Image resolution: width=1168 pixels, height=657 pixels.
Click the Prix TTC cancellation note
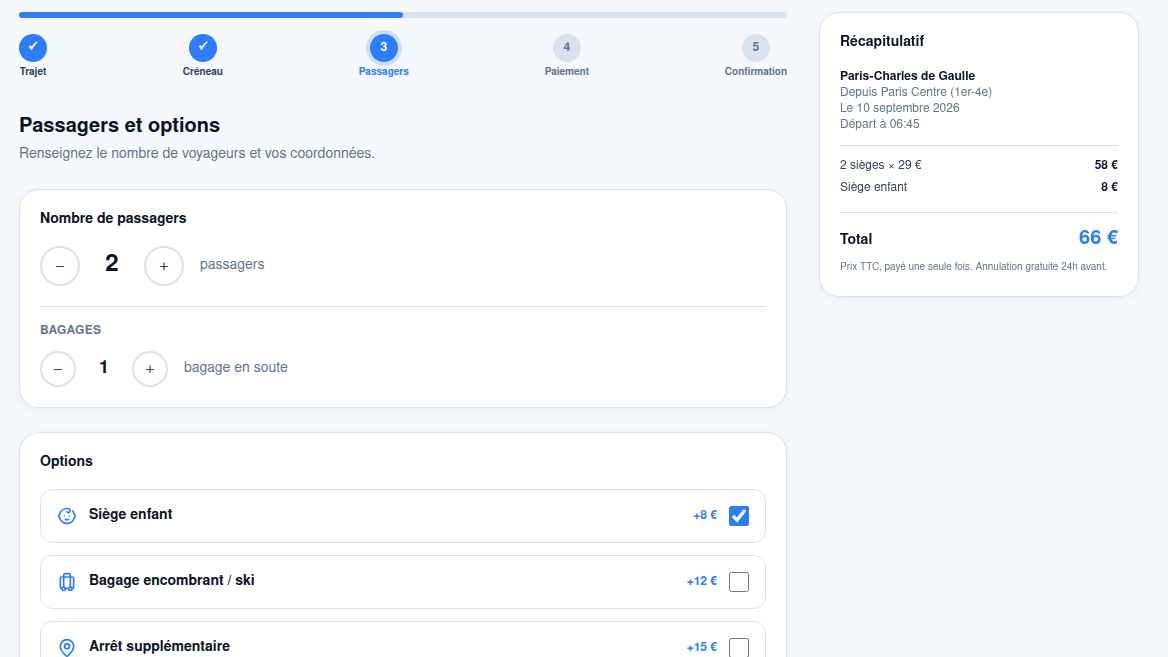coord(974,266)
